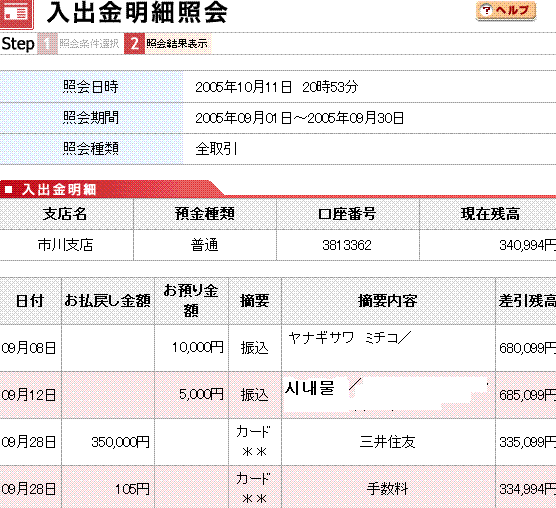The height and width of the screenshot is (508, 556).
Task: Click the お払戻し金額 column header
Action: point(108,301)
